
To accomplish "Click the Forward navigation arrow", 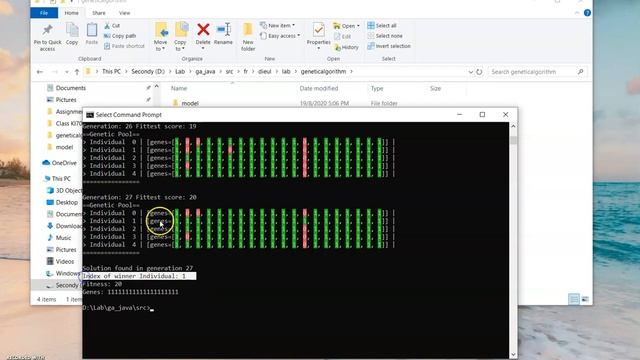I will (x=54, y=72).
